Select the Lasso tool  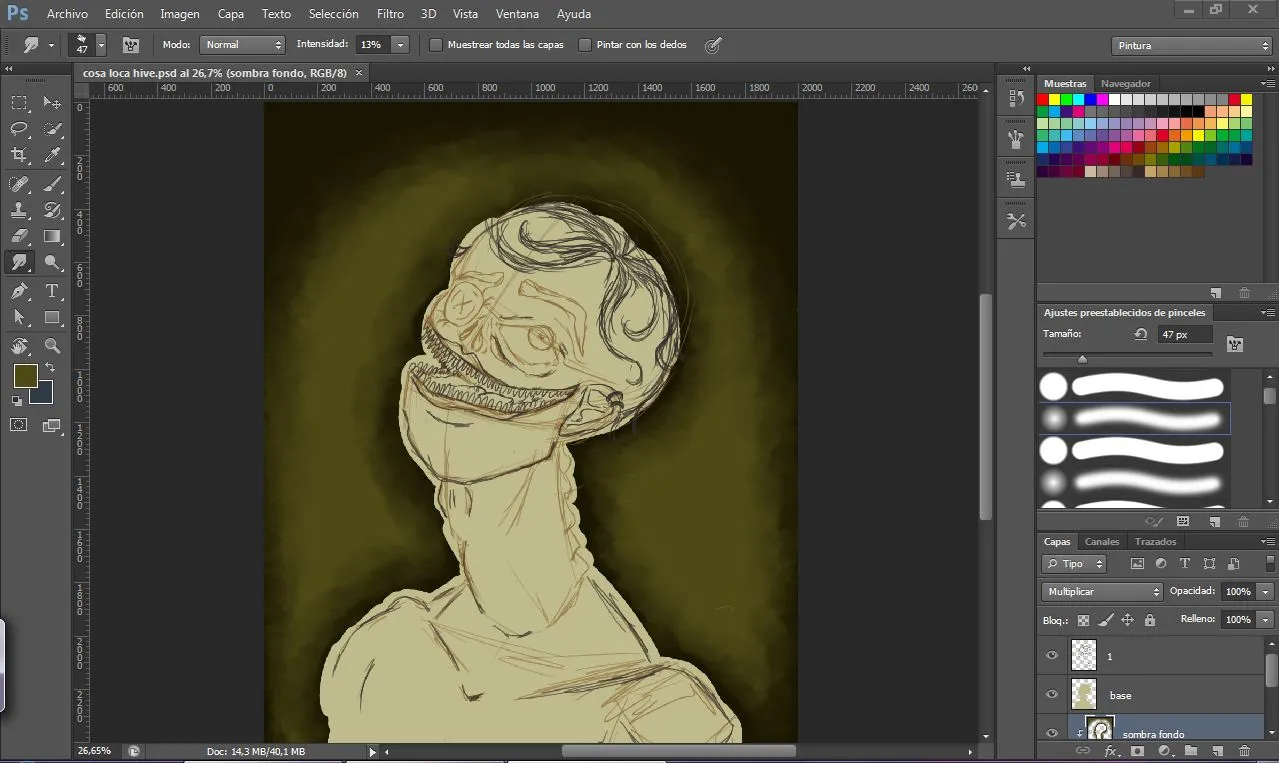click(19, 129)
